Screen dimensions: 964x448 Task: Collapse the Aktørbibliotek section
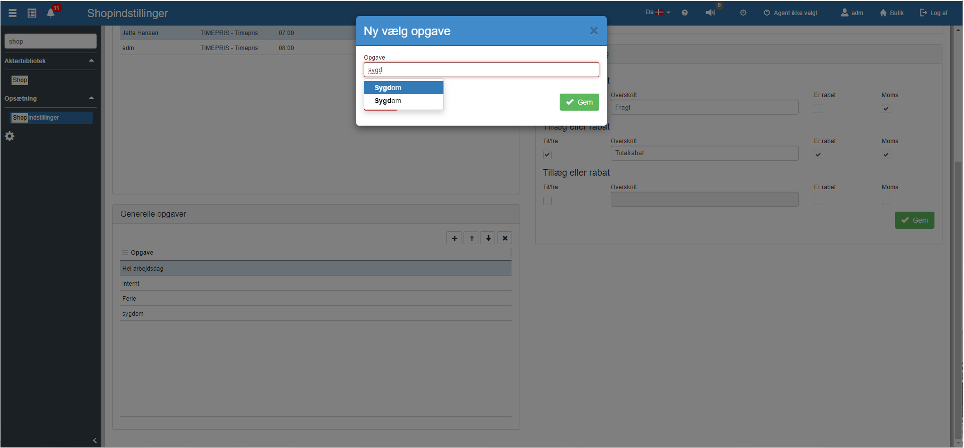[x=92, y=61]
